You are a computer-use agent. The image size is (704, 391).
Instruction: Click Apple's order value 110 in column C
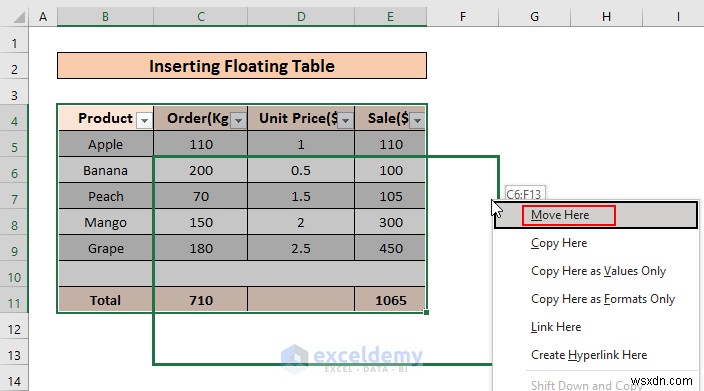pyautogui.click(x=201, y=144)
